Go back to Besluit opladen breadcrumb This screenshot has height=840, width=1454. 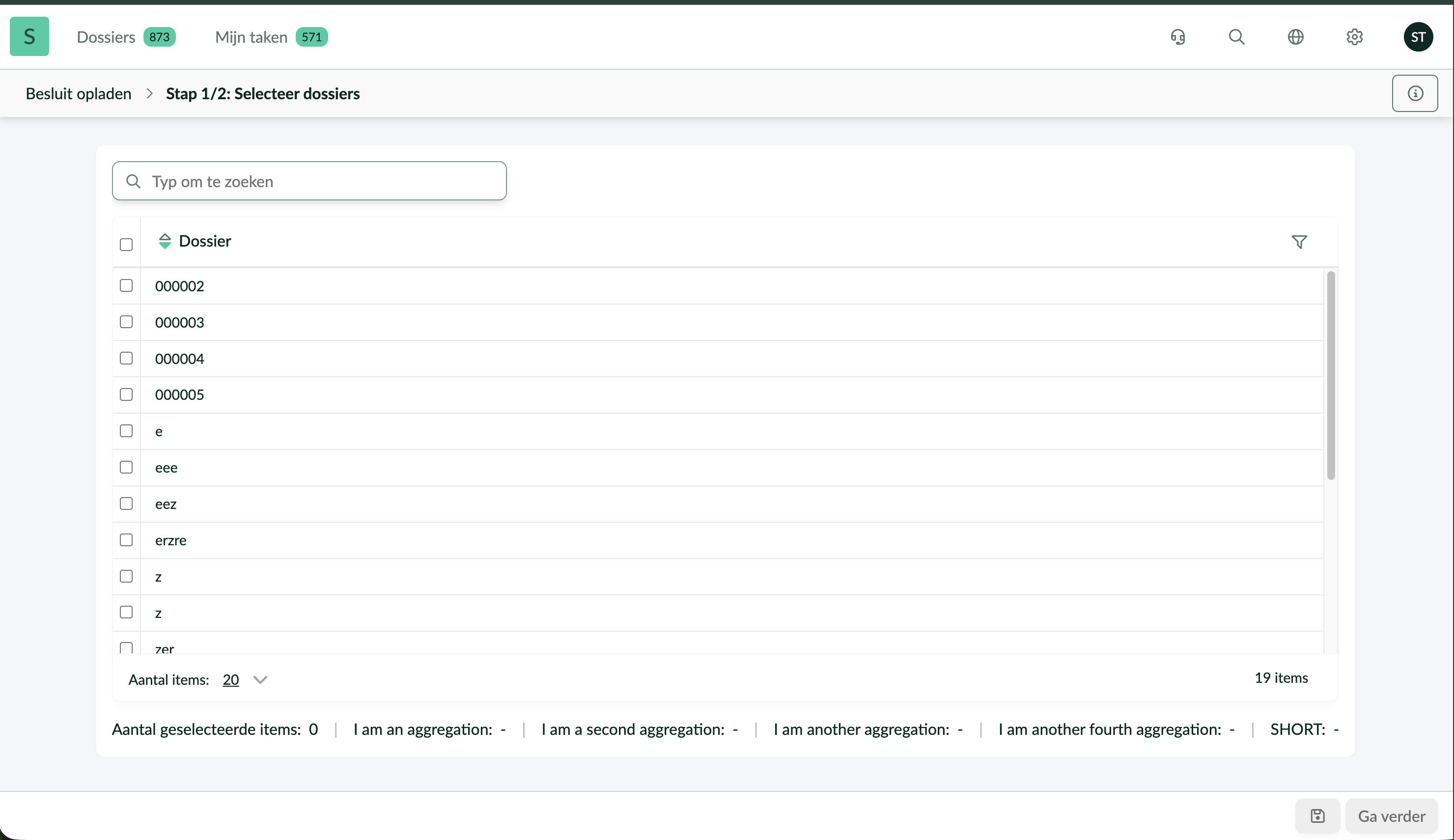[79, 93]
